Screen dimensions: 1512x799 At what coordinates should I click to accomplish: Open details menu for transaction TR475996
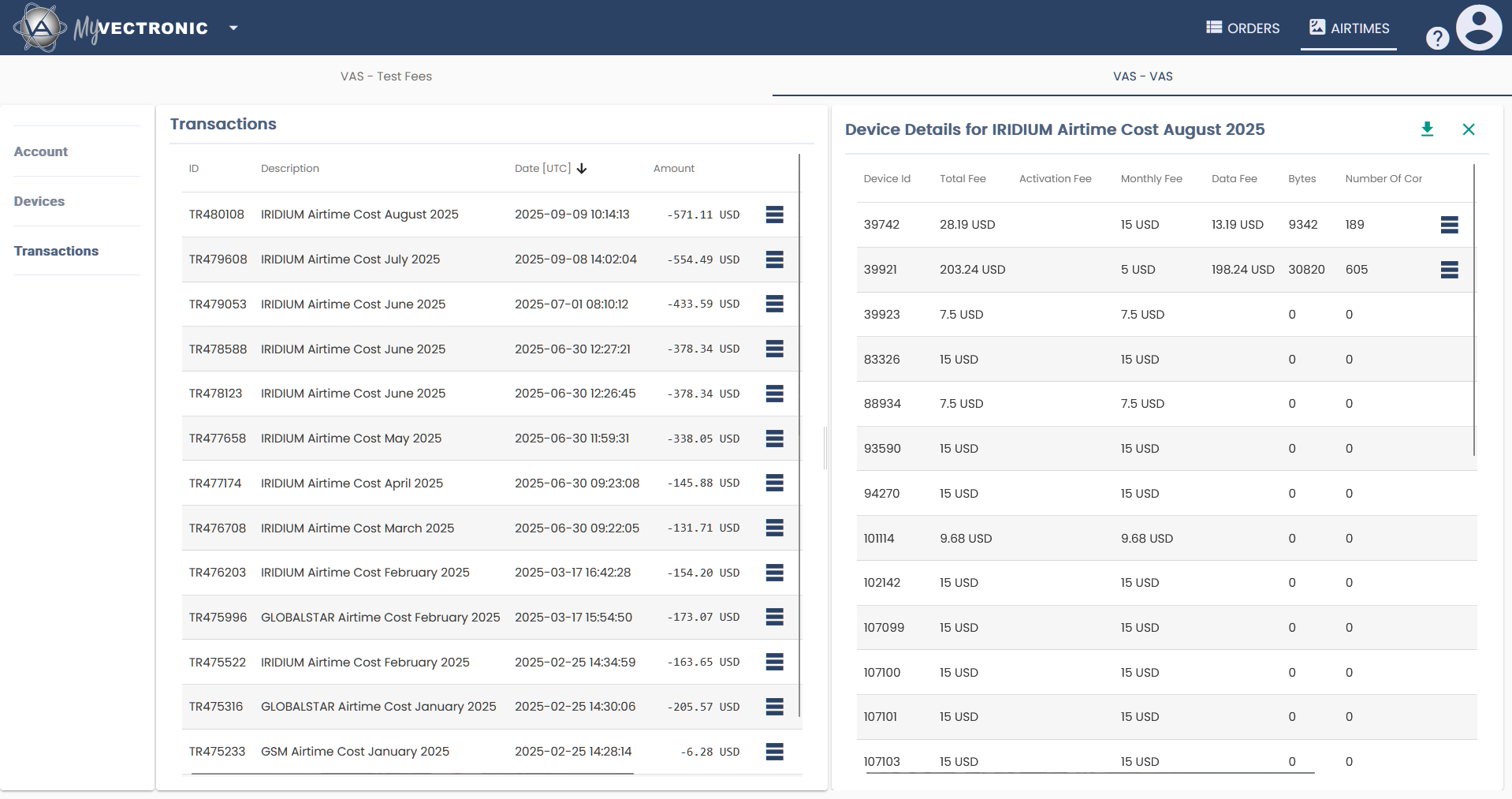click(774, 618)
